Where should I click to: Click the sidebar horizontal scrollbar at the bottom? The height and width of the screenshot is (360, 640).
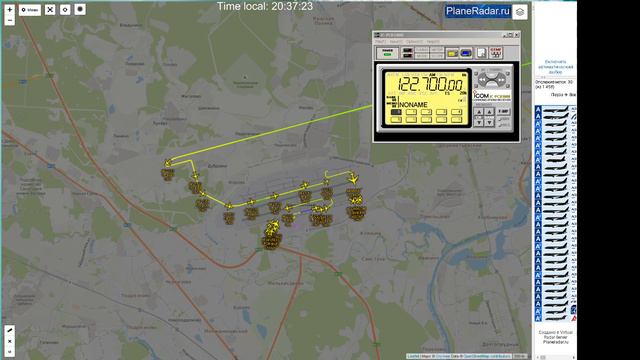(x=556, y=357)
